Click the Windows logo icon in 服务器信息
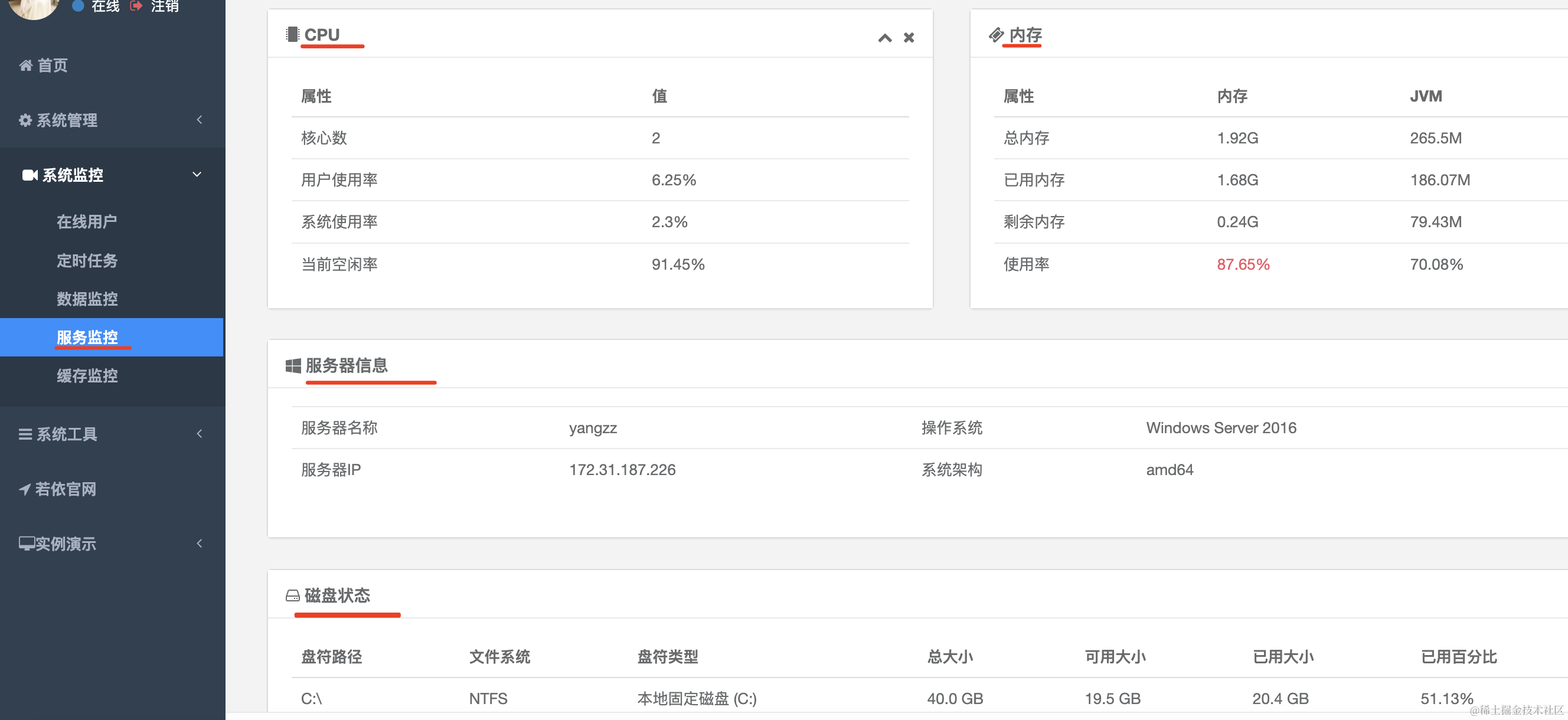 (x=293, y=365)
